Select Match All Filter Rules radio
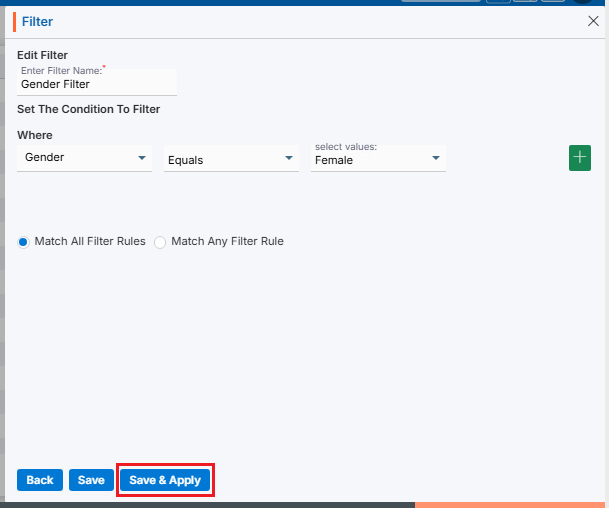This screenshot has width=609, height=508. [x=23, y=242]
